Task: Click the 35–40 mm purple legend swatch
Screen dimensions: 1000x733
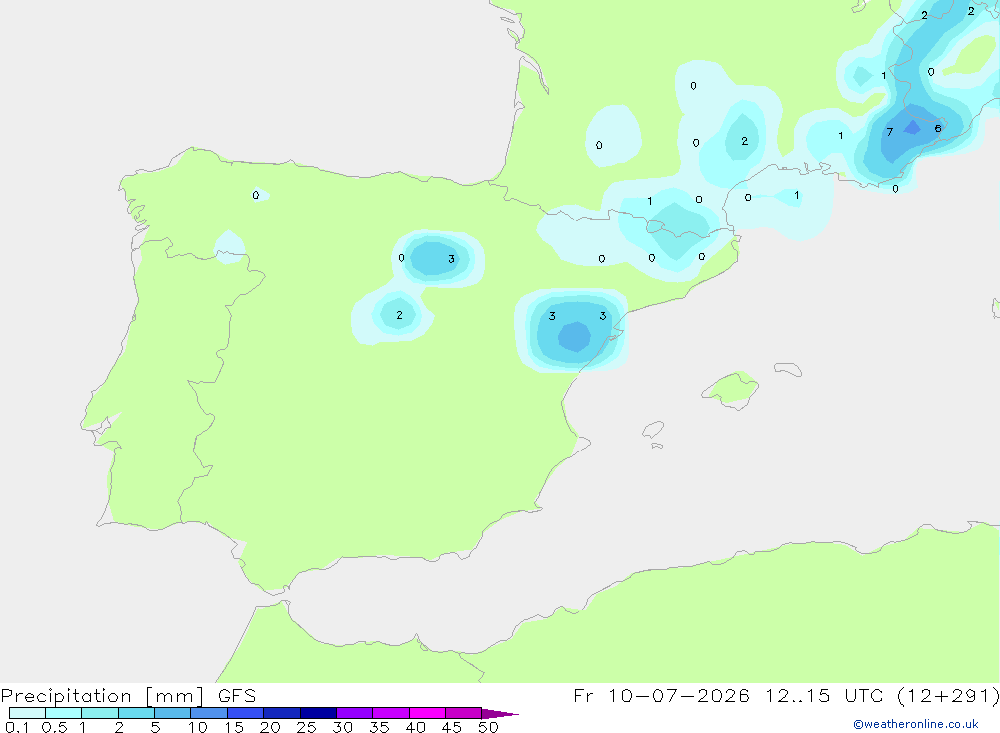Action: click(391, 713)
